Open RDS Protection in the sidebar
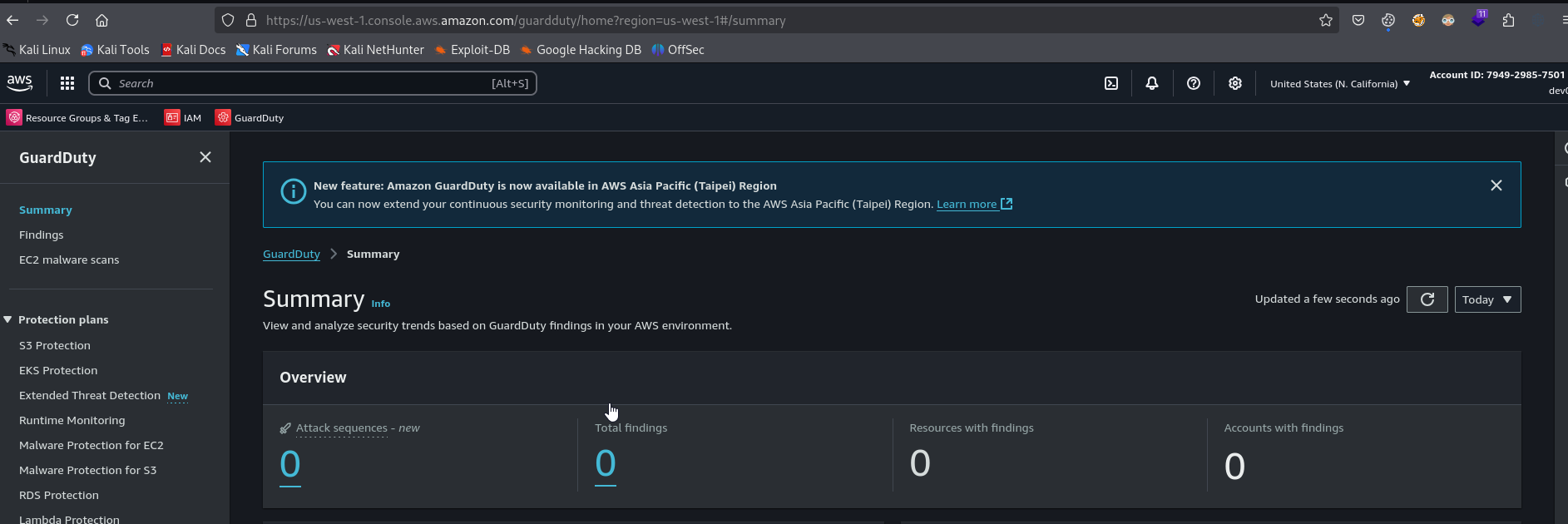1568x524 pixels. coord(59,495)
